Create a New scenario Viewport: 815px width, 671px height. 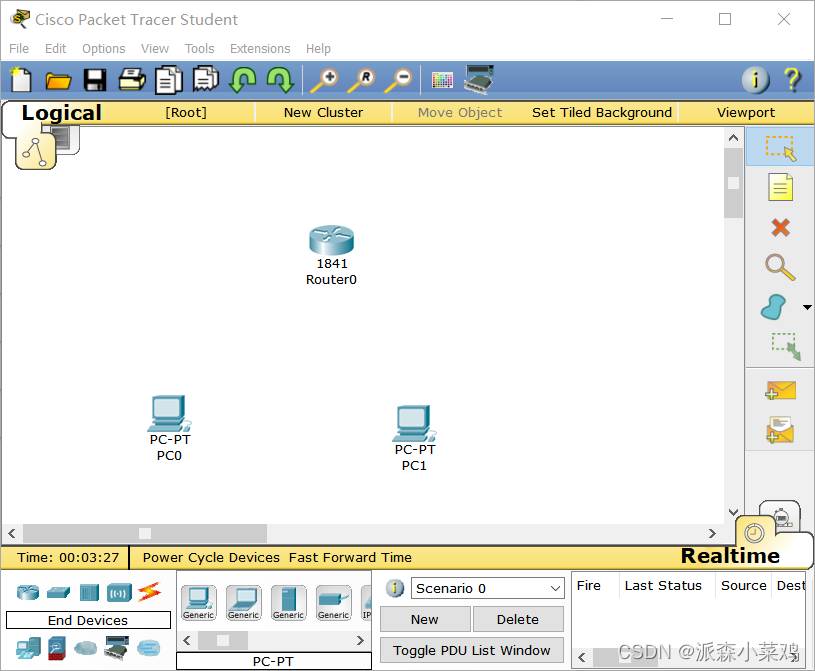pos(425,619)
